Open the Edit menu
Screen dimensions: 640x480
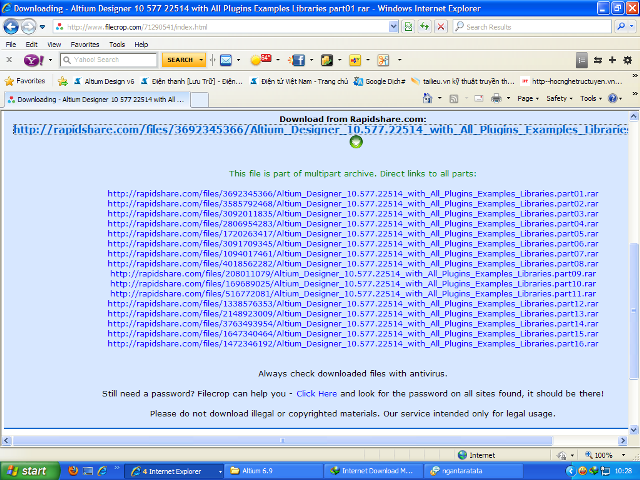click(31, 44)
